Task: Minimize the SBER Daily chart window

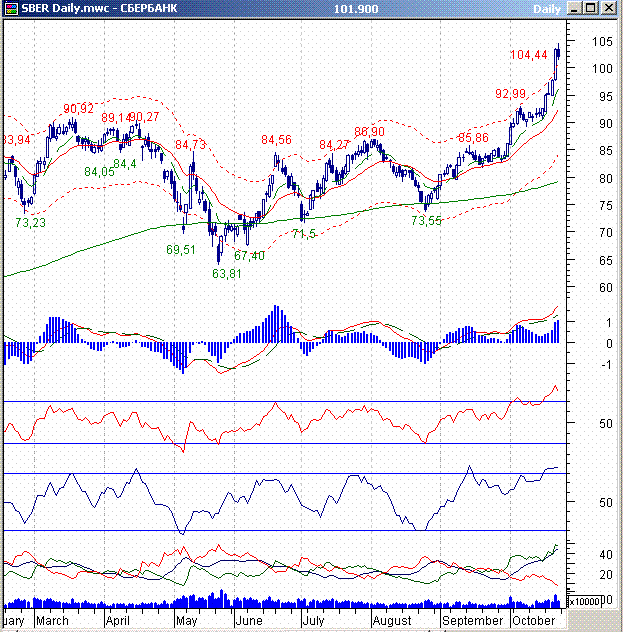Action: click(x=574, y=8)
